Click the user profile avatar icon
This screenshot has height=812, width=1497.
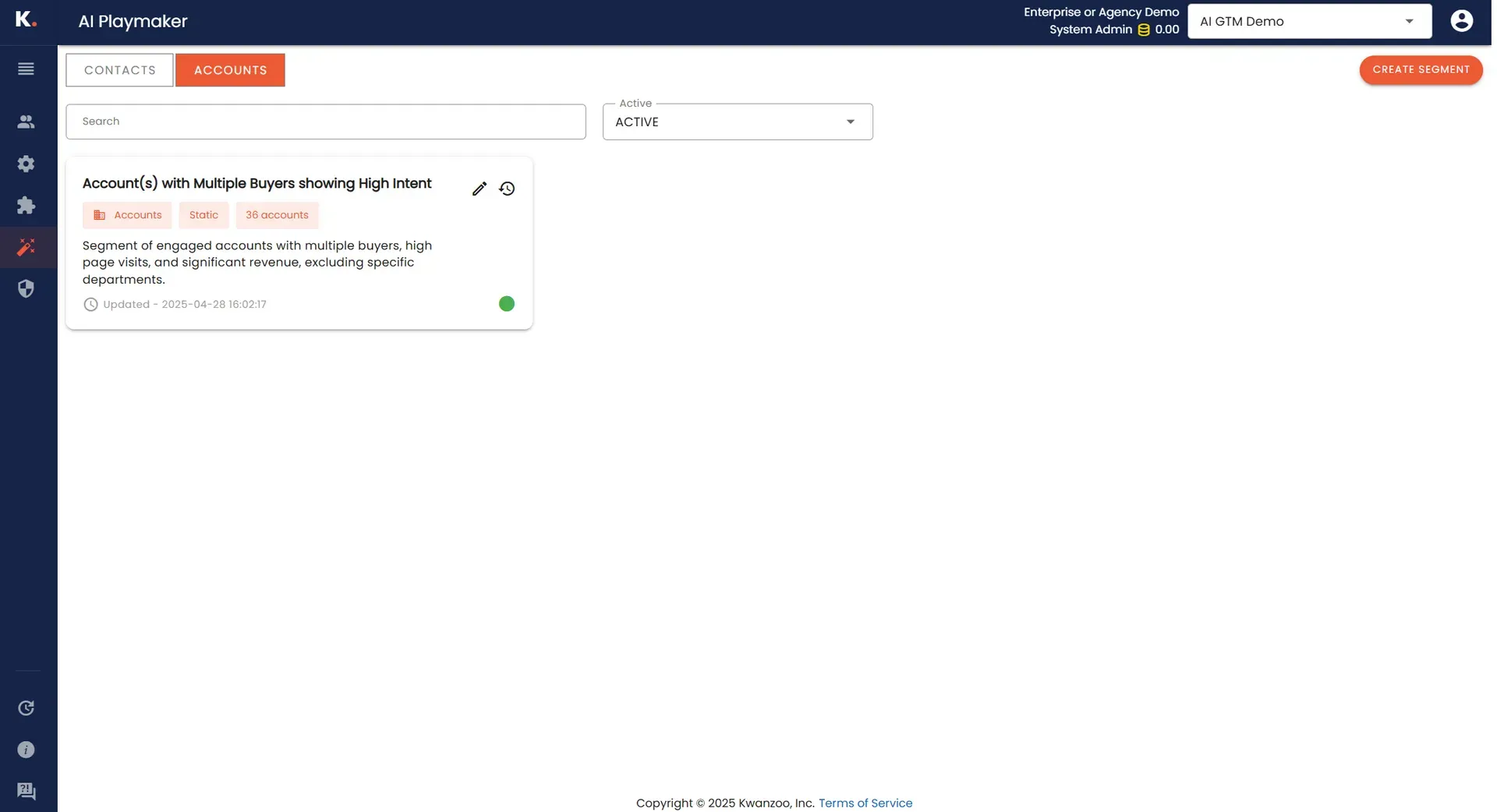(1461, 20)
